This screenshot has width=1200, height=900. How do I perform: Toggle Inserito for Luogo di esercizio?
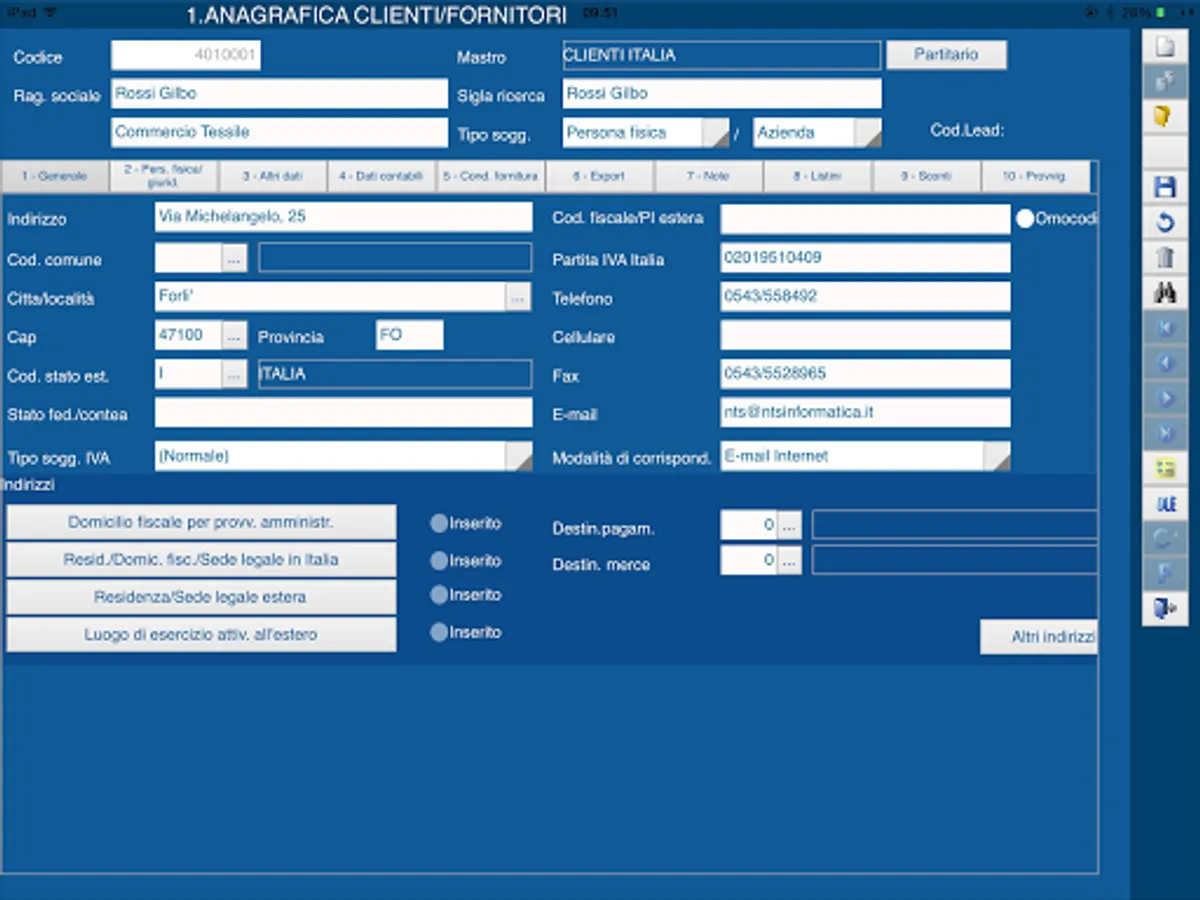click(x=438, y=632)
